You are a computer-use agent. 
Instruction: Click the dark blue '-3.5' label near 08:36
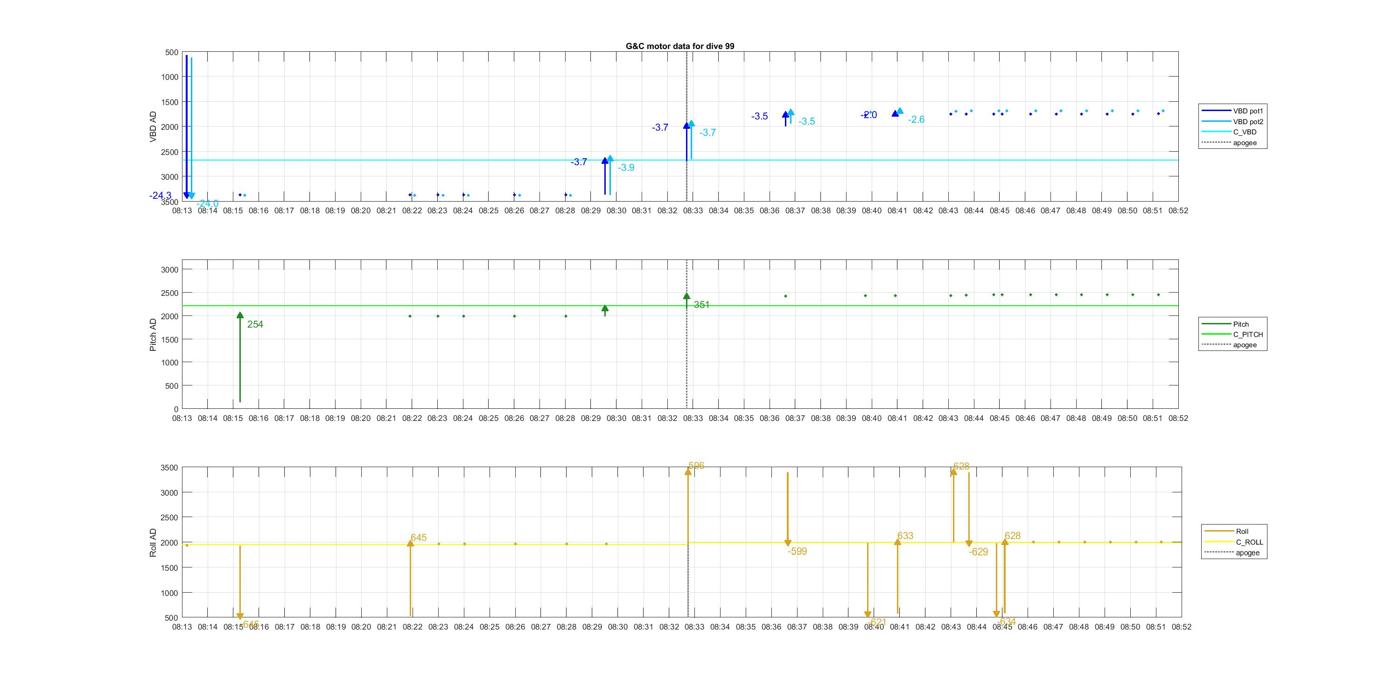click(x=760, y=117)
